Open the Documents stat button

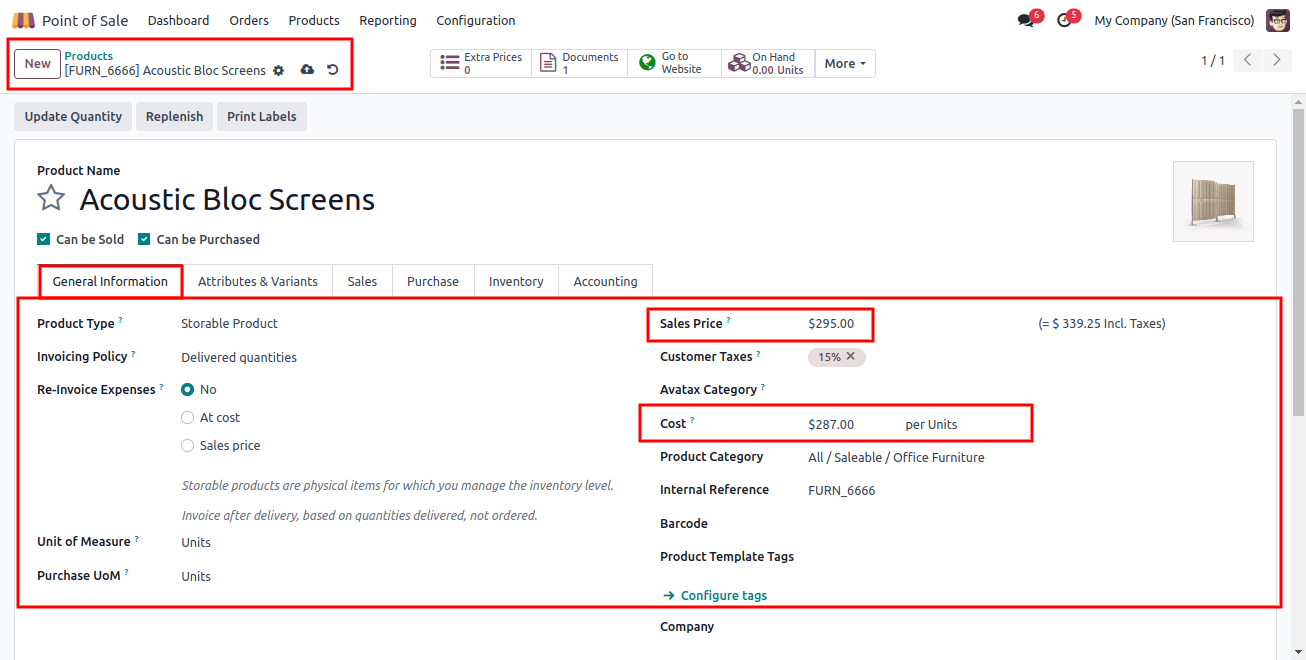point(580,63)
